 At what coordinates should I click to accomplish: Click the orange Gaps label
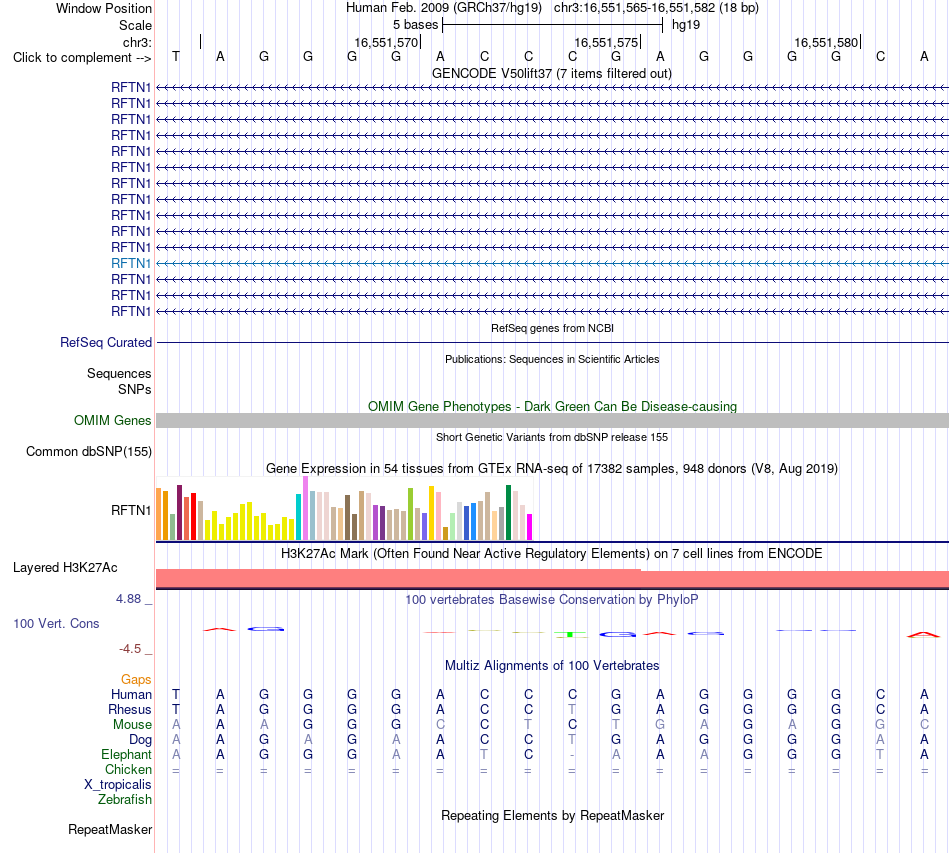pos(136,680)
